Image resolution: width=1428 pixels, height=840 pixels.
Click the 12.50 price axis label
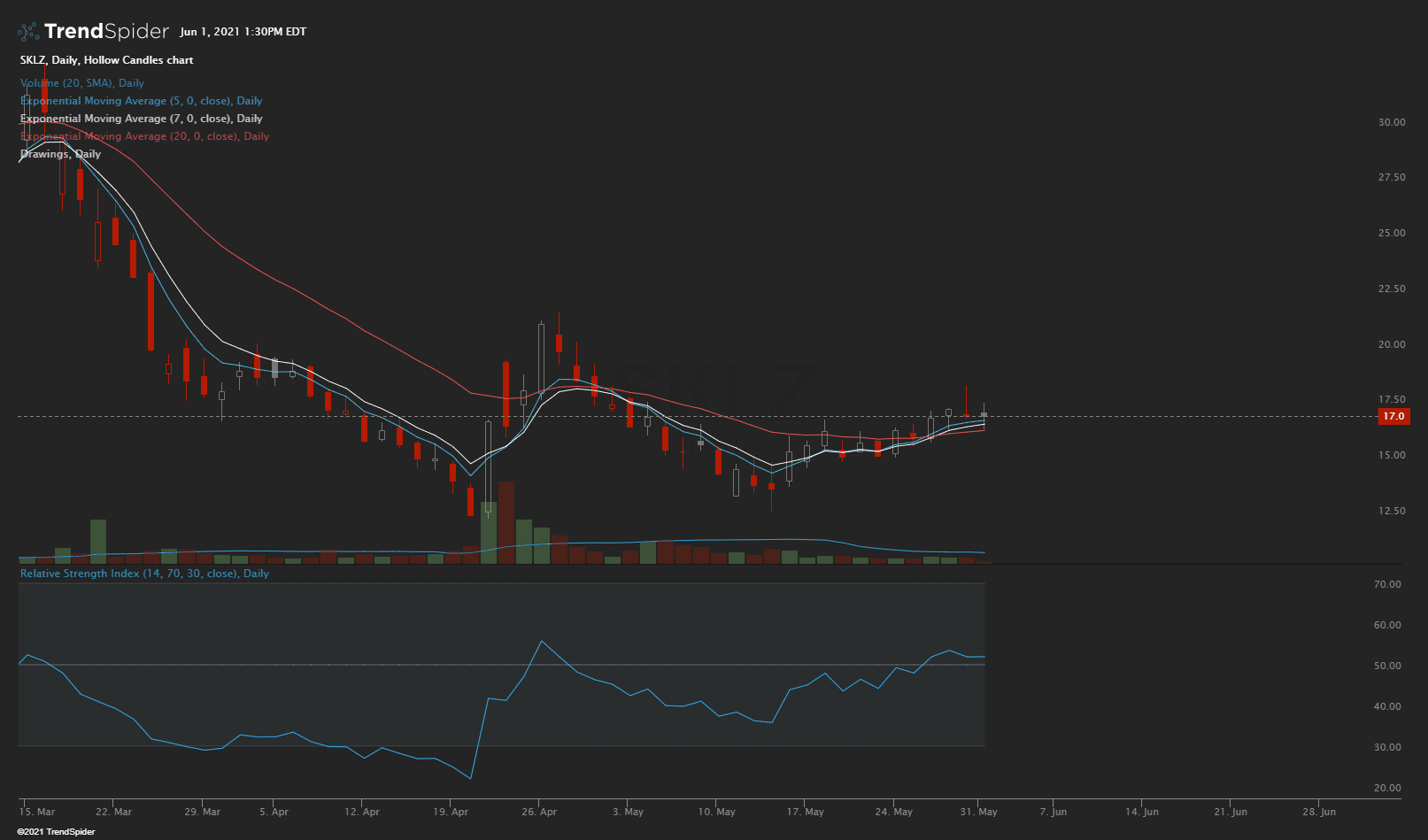point(1391,511)
